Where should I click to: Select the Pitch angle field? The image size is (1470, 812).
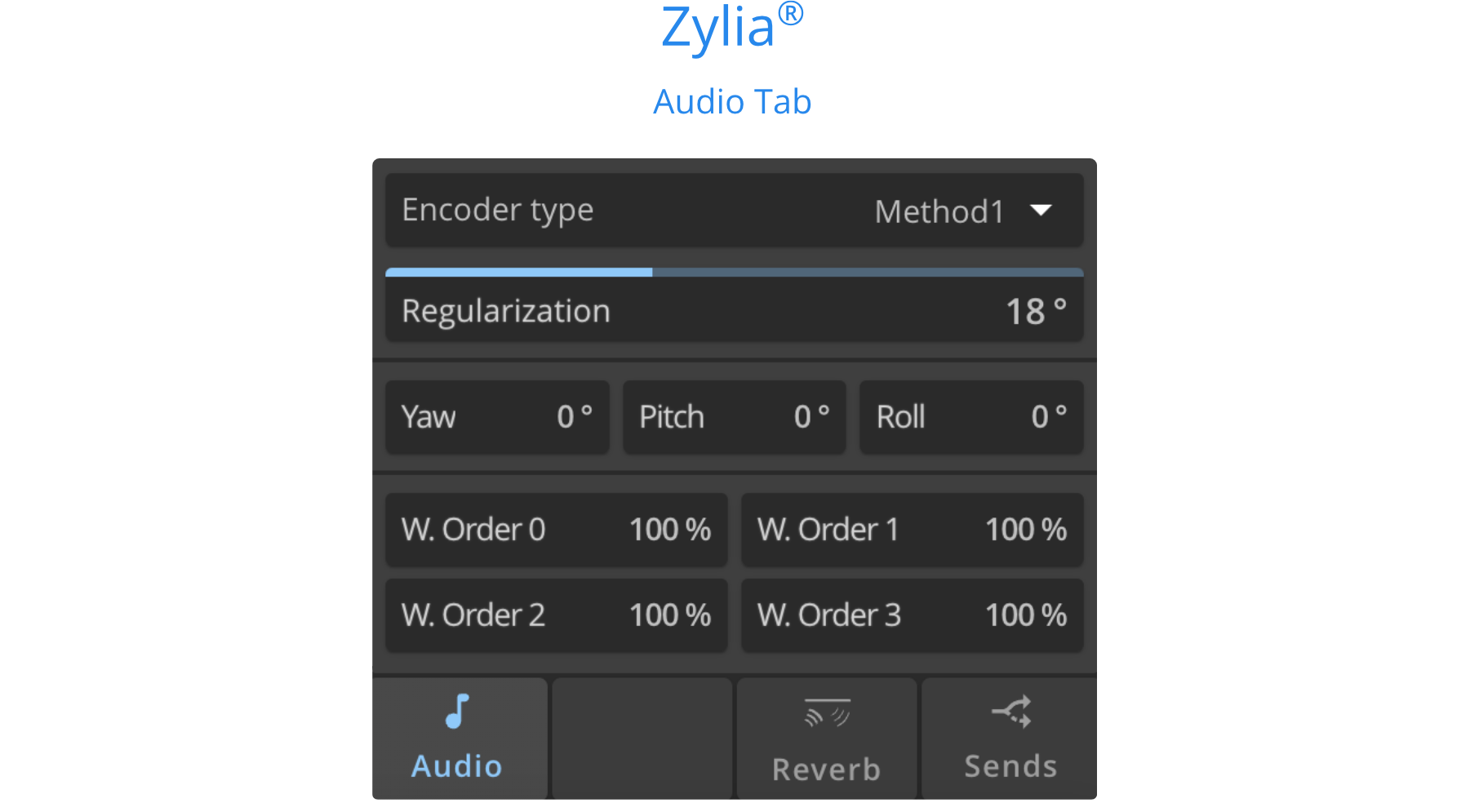[x=734, y=417]
